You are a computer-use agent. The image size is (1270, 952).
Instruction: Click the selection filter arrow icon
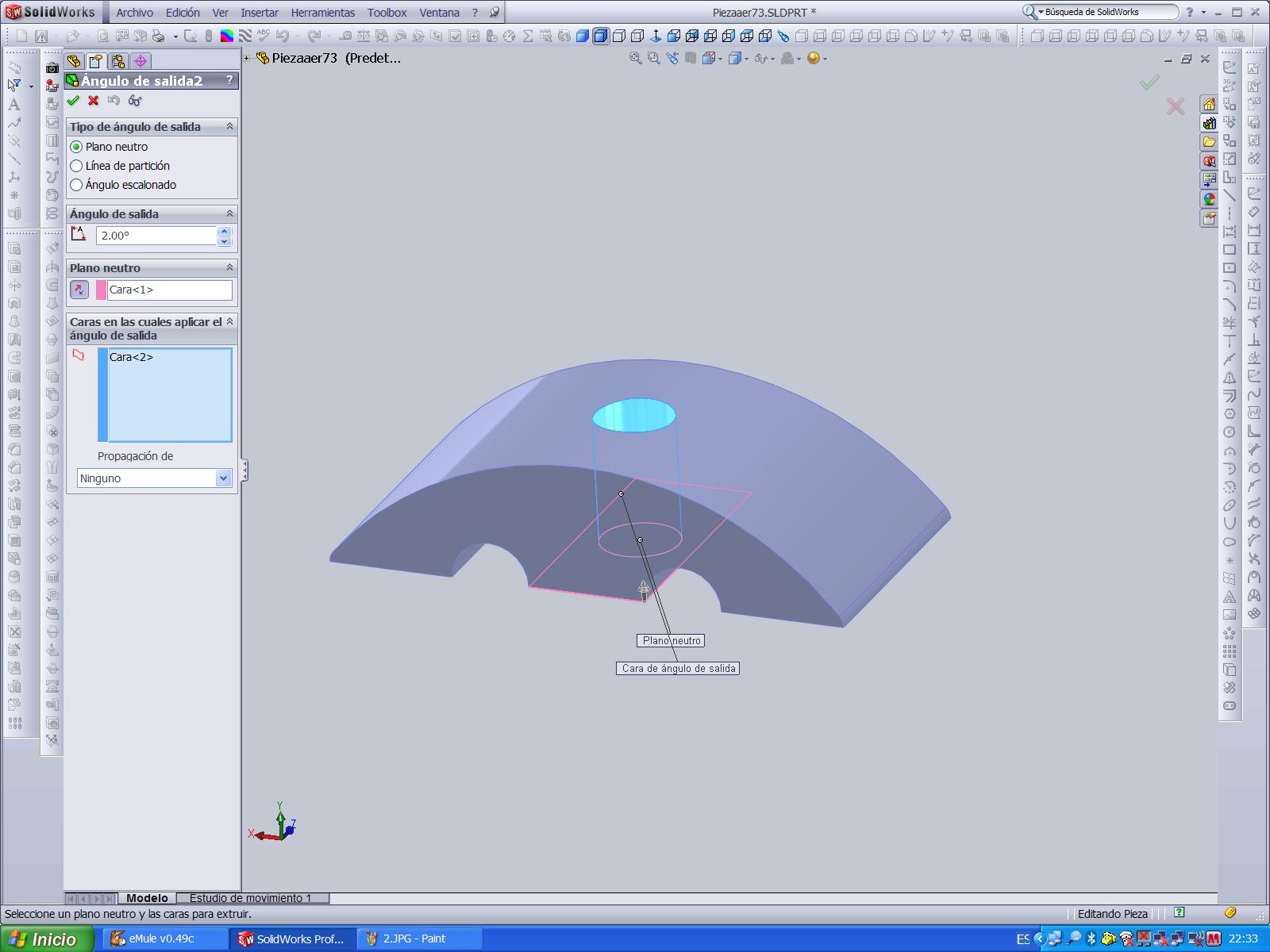(14, 86)
